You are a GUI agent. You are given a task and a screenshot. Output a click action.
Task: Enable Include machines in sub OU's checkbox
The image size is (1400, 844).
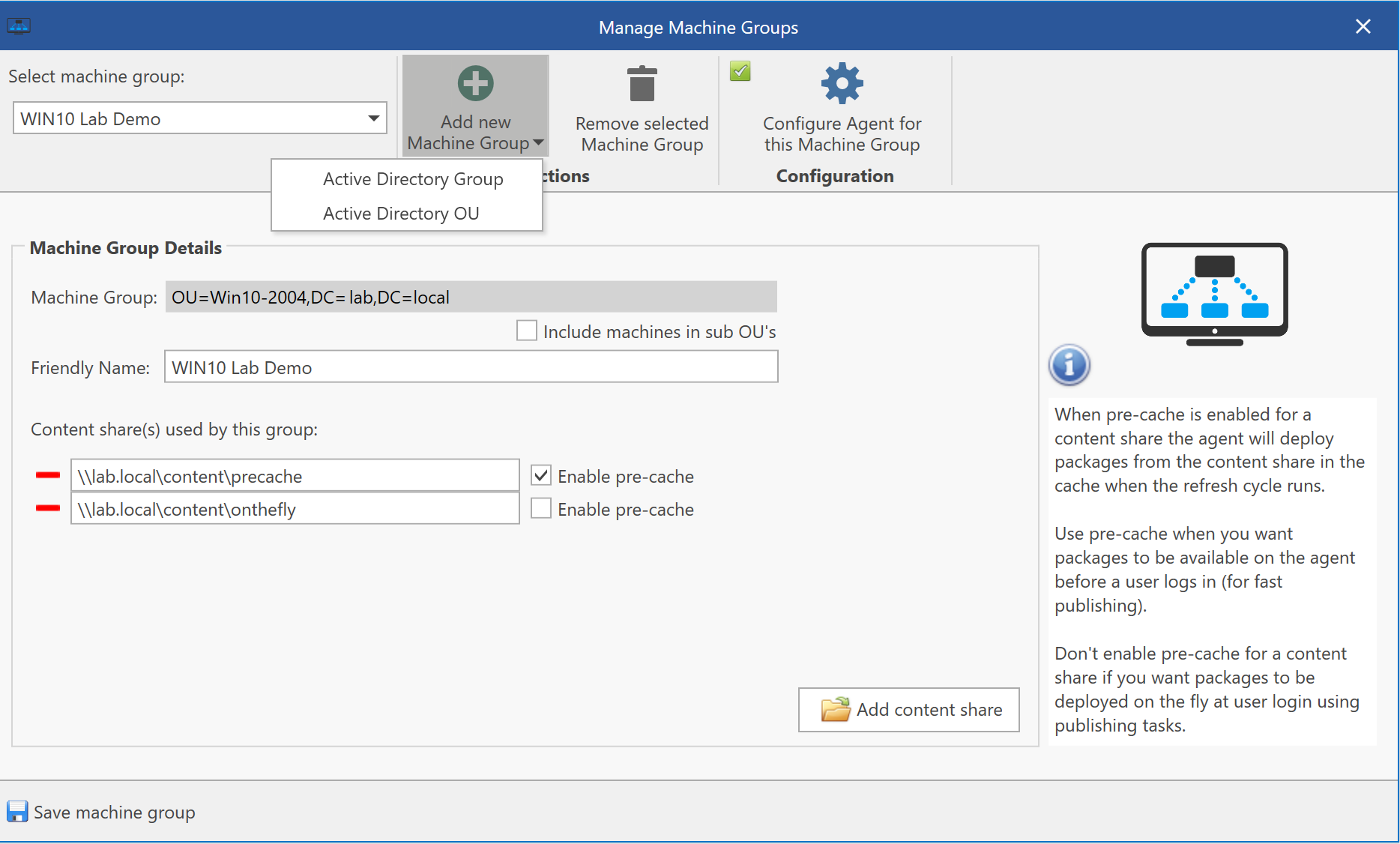tap(527, 331)
